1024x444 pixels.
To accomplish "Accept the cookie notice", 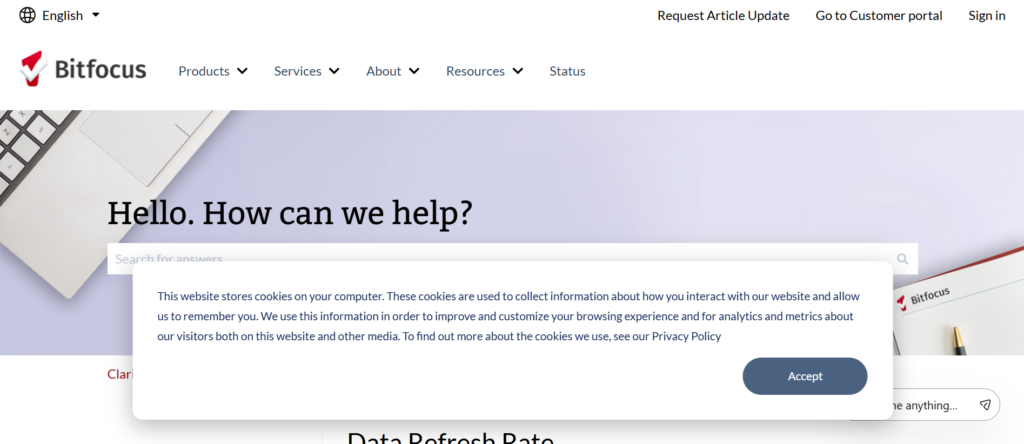I will point(804,376).
